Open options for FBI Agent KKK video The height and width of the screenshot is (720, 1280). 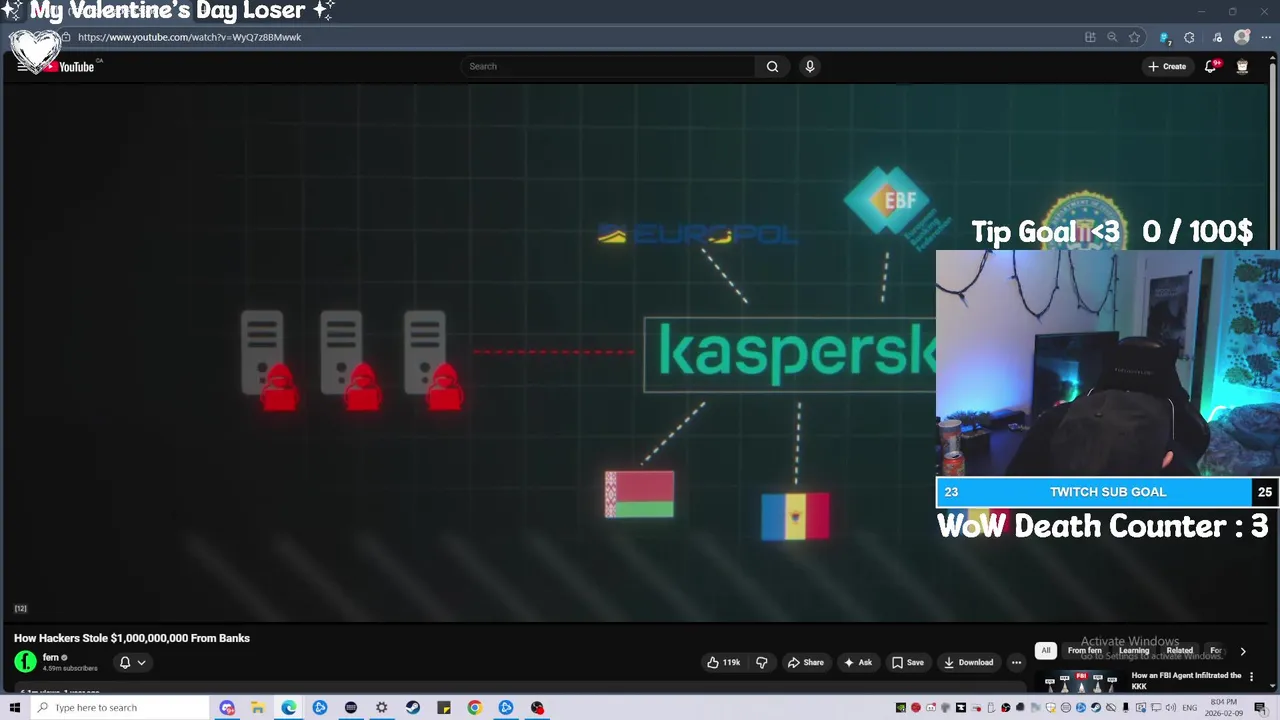pos(1251,677)
